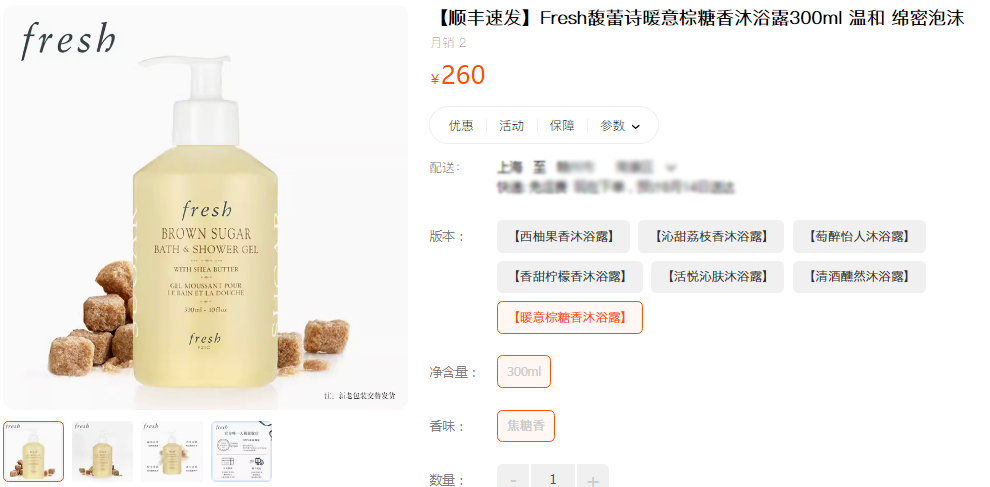Open the delivery address dropdown arrow
This screenshot has height=487, width=990.
point(671,168)
